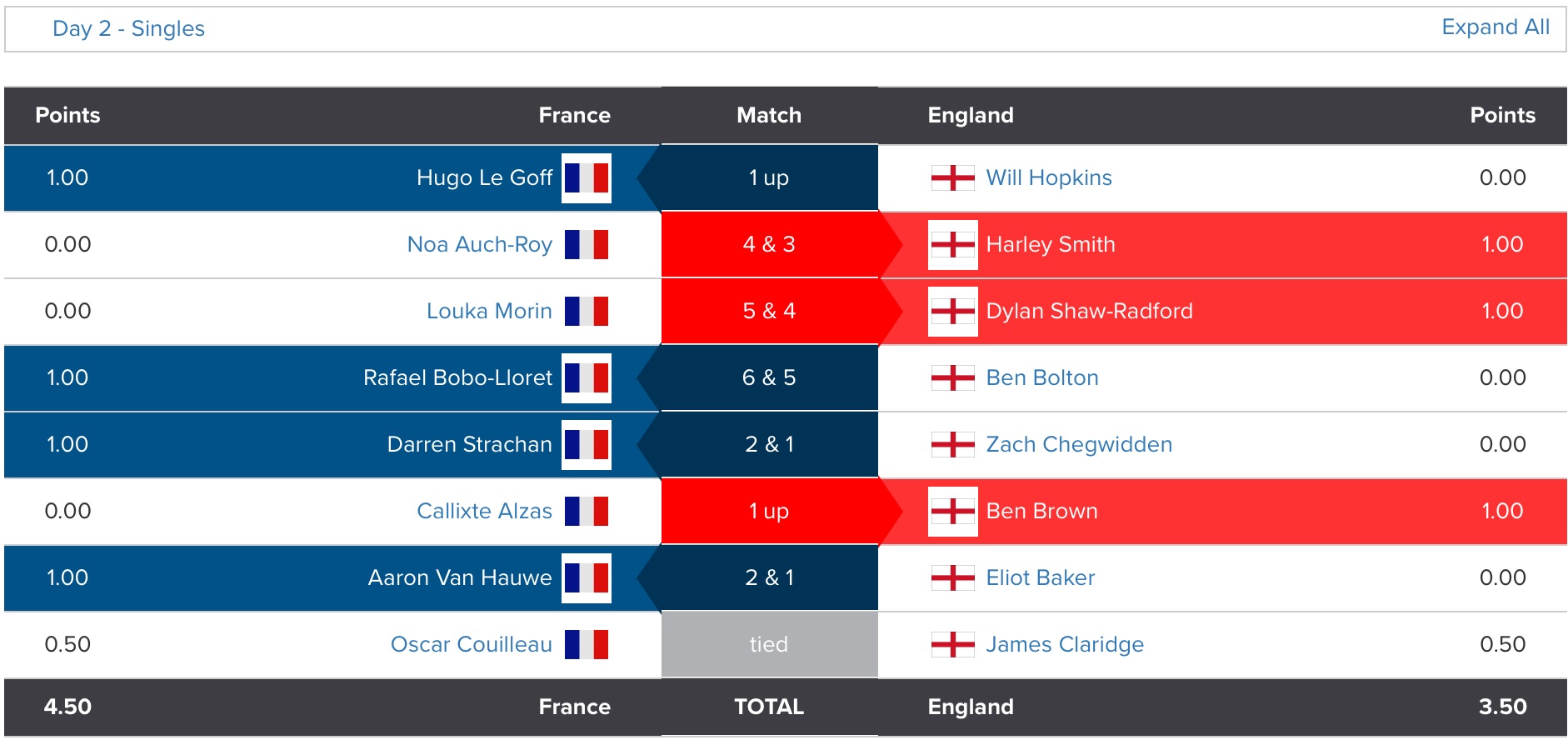Open Callixte Alzas player link
Image resolution: width=1568 pixels, height=745 pixels.
(x=484, y=512)
